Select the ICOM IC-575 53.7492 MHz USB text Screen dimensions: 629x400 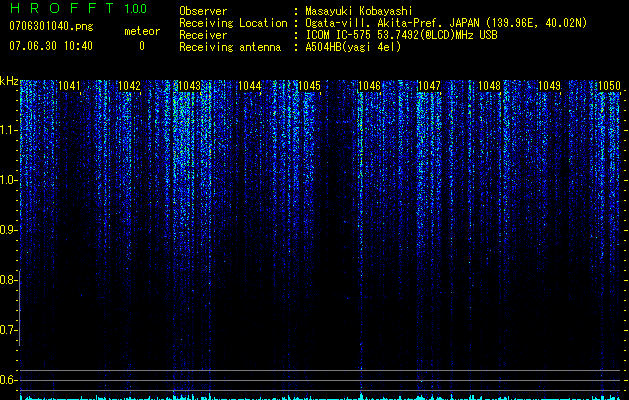(x=402, y=35)
